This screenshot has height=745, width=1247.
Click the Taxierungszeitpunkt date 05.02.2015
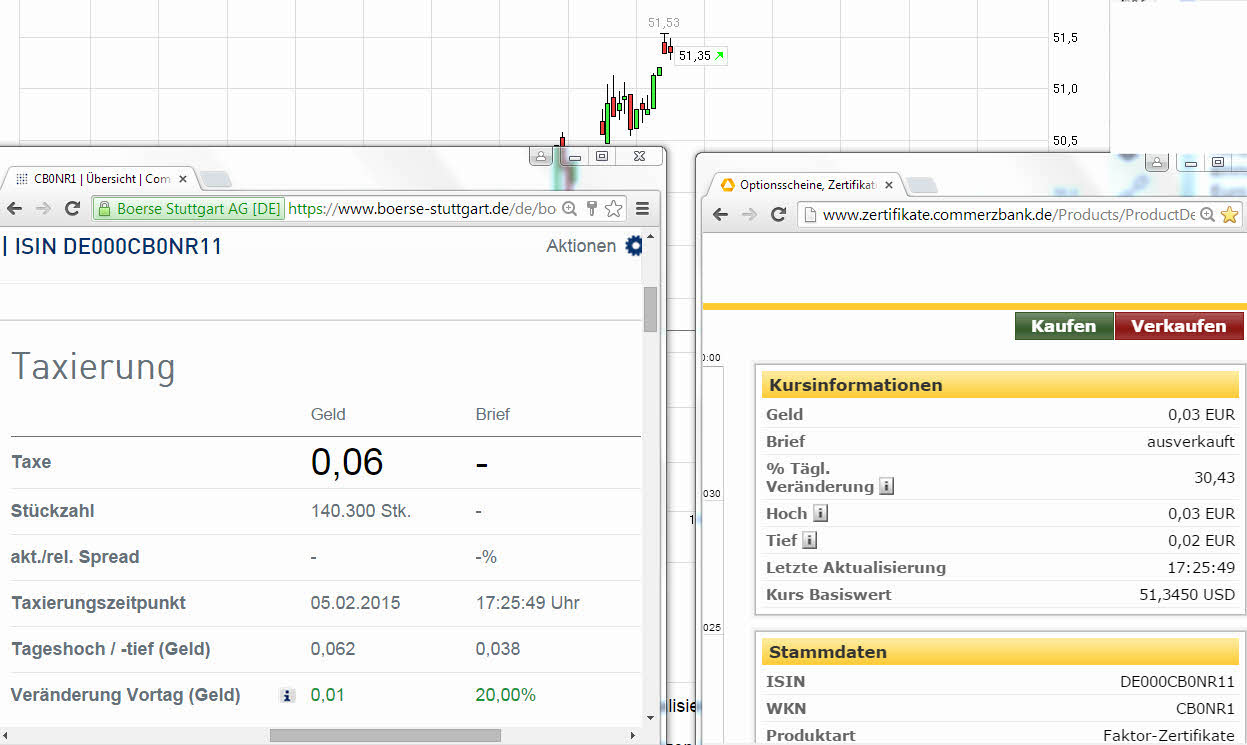coord(356,603)
